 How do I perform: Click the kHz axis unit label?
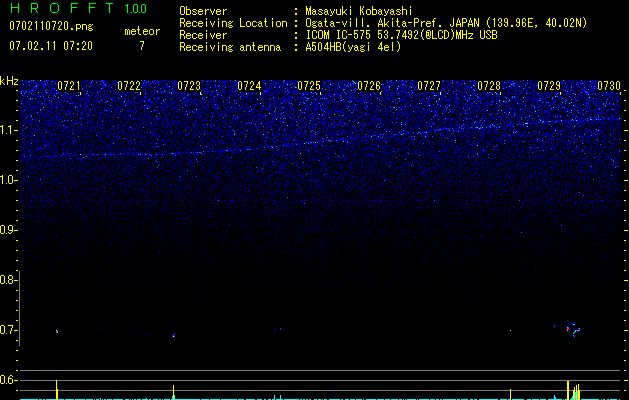[x=9, y=81]
